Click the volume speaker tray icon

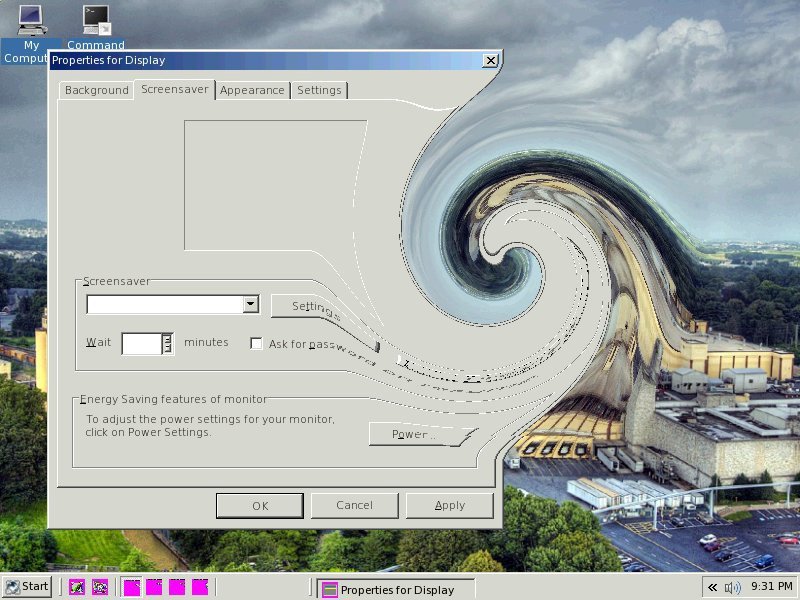(x=733, y=587)
